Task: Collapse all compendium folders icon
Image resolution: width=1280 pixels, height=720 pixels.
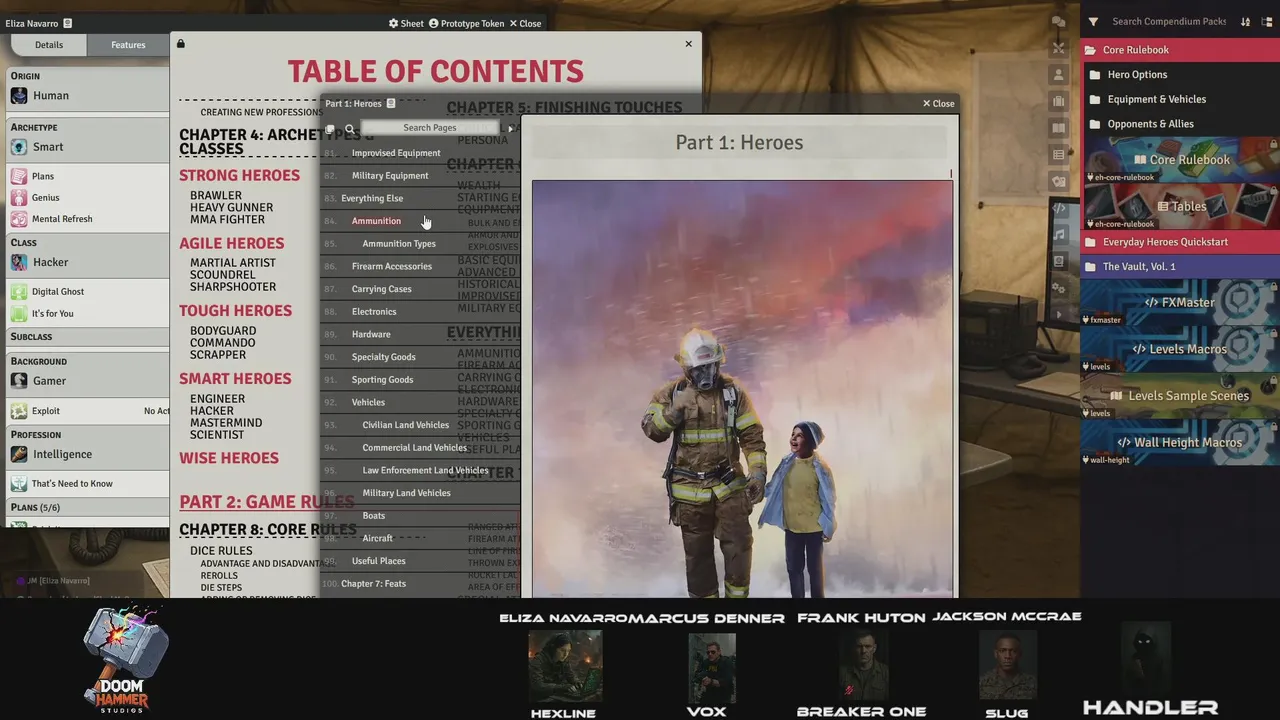Action: pyautogui.click(x=1266, y=22)
